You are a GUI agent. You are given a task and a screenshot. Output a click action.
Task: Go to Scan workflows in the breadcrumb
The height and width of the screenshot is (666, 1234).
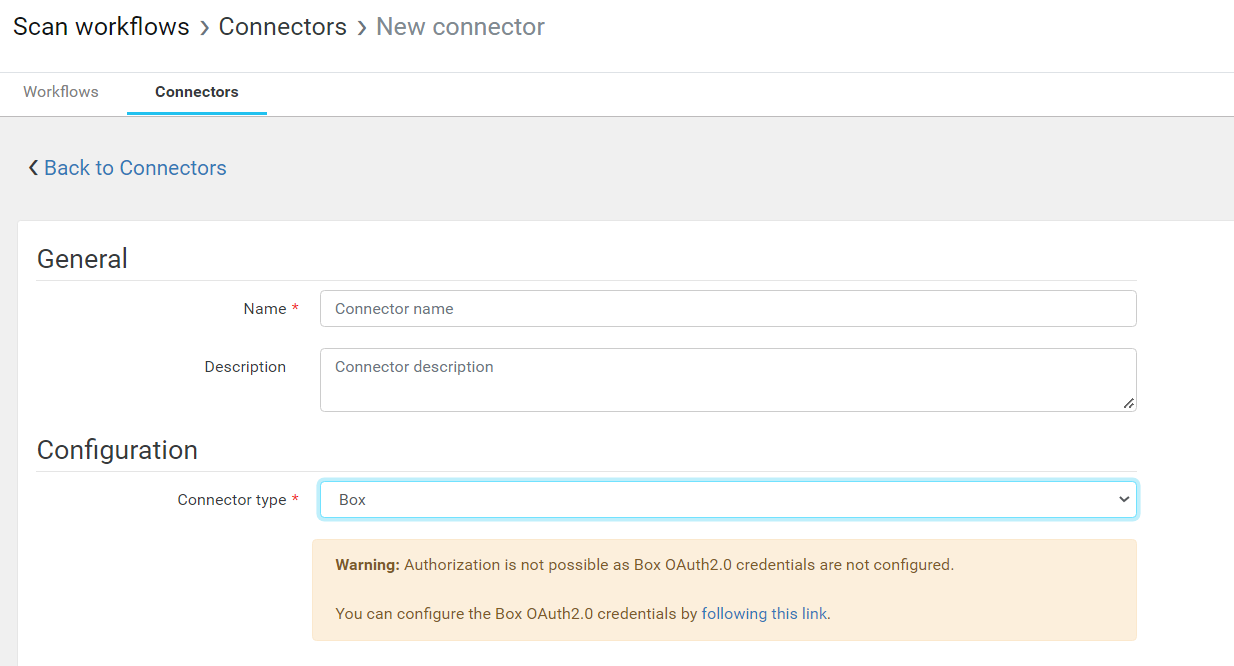point(101,27)
